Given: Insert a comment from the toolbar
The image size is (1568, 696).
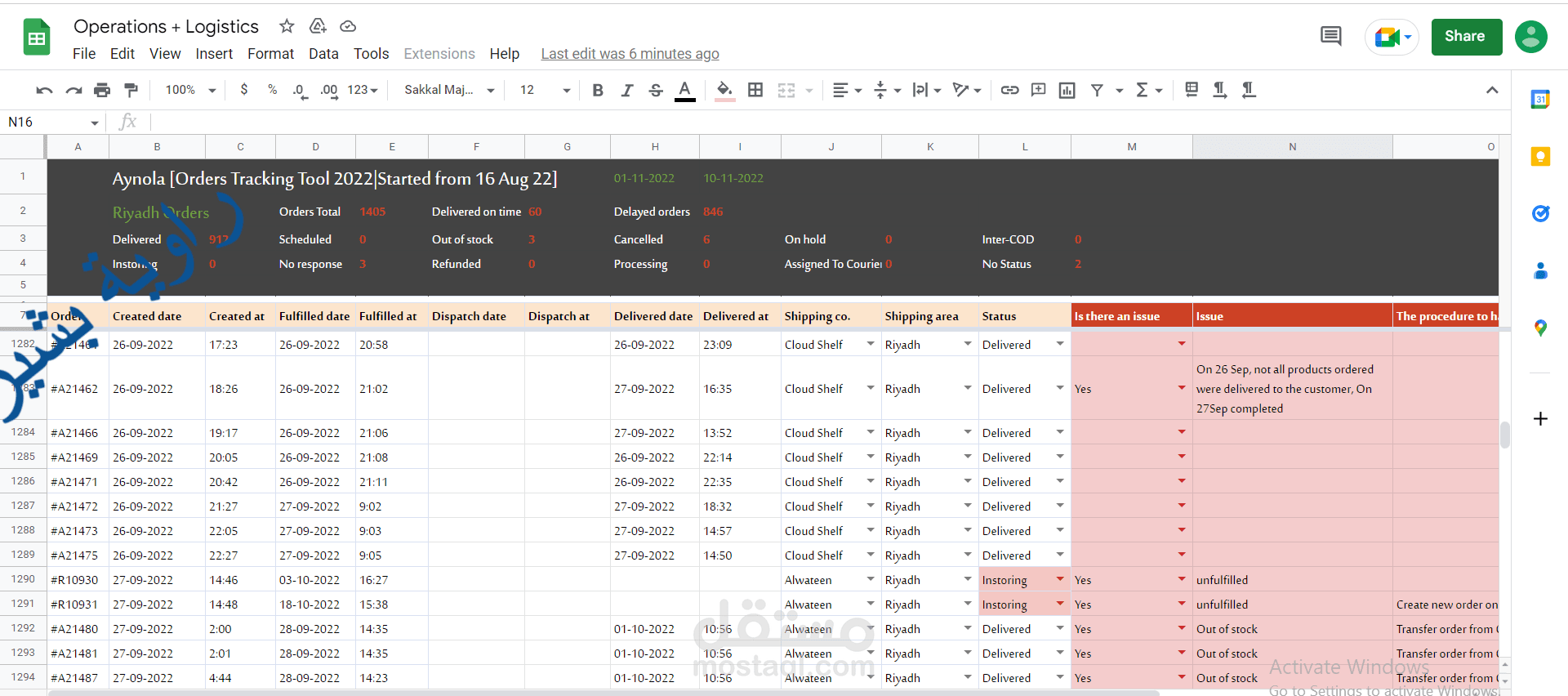Looking at the screenshot, I should coord(1038,90).
